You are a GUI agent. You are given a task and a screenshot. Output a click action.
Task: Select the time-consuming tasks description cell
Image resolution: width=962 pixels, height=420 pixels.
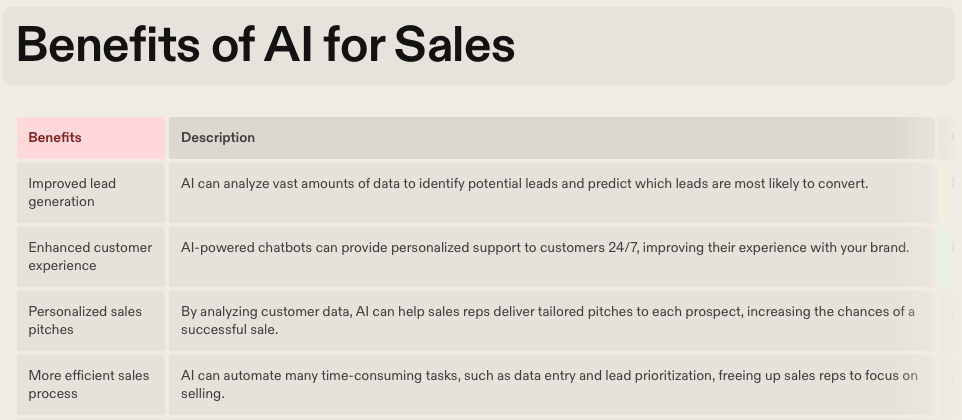(x=550, y=385)
